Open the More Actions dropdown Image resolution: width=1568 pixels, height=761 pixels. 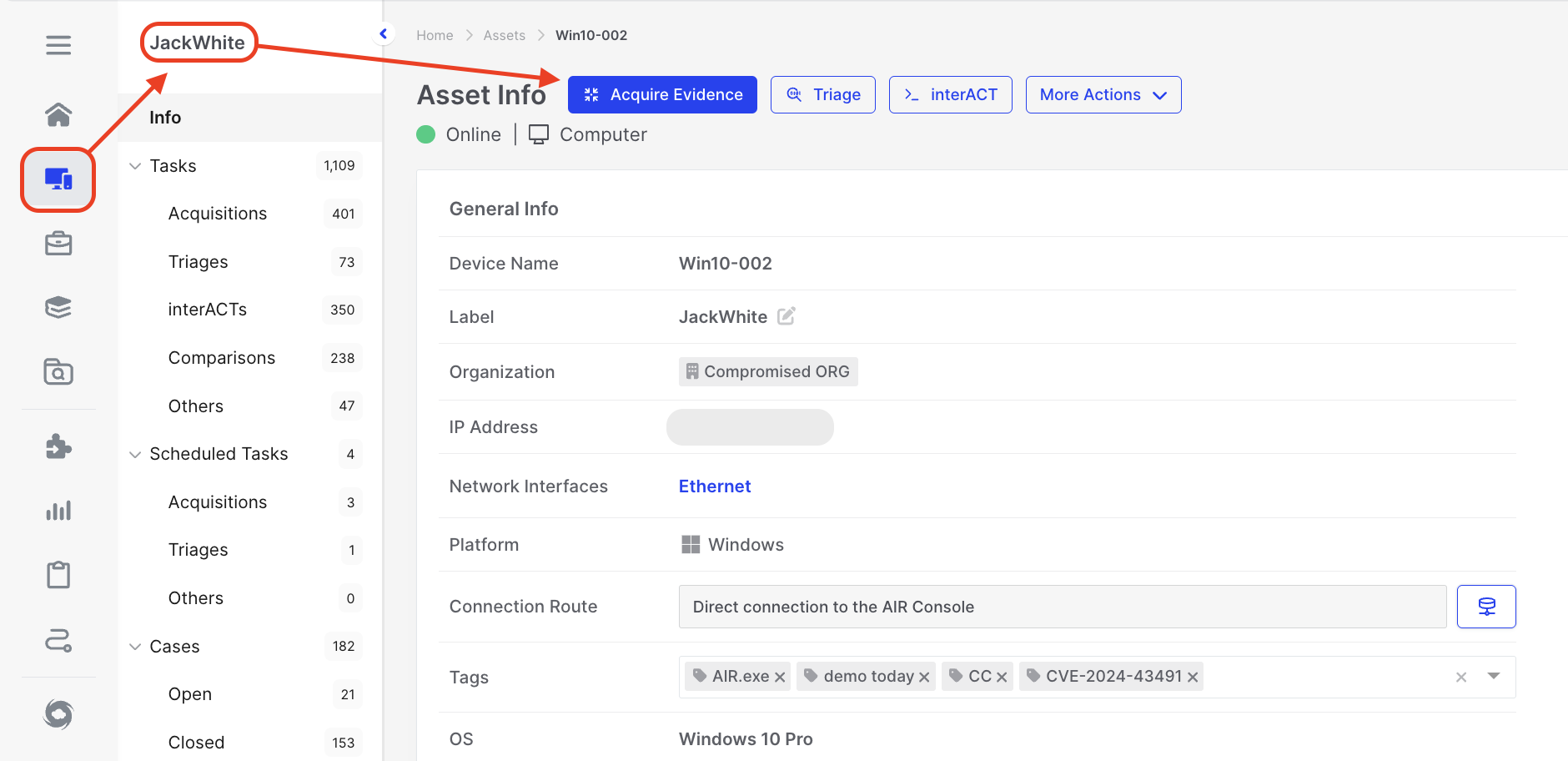click(1103, 95)
